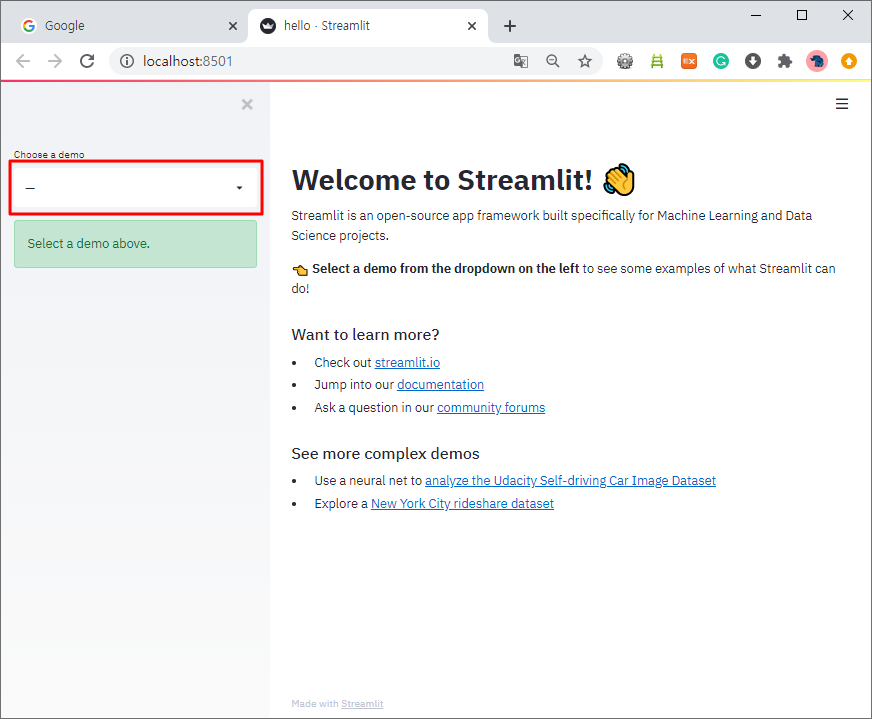Image resolution: width=872 pixels, height=719 pixels.
Task: View site information icon
Action: [127, 61]
